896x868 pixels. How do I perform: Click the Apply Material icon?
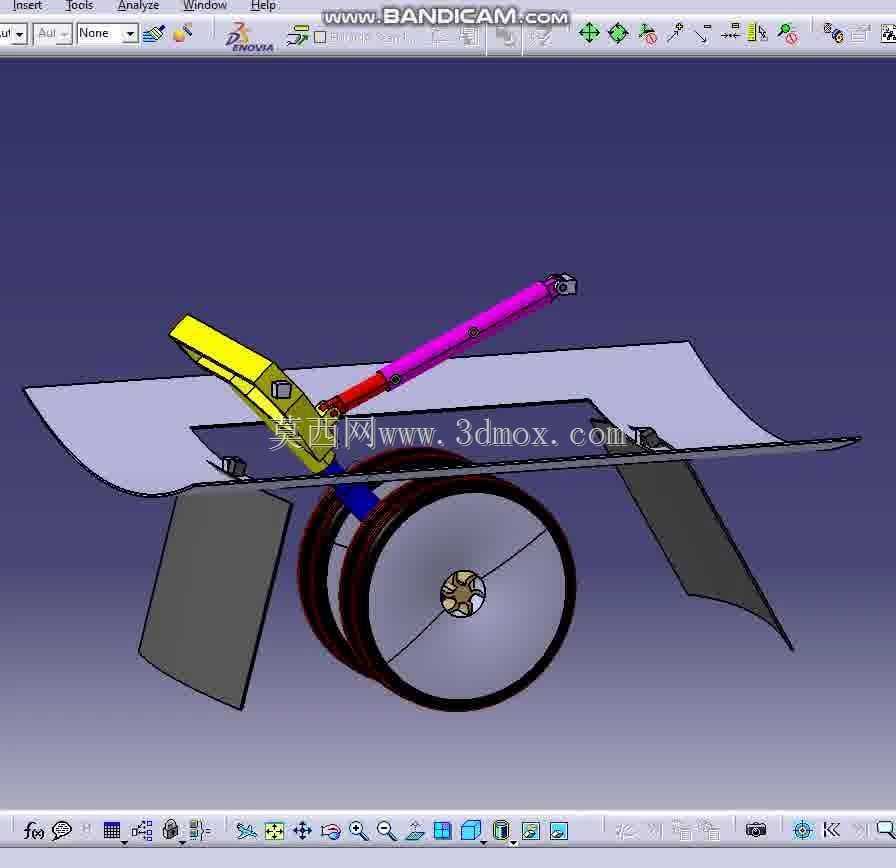[x=182, y=33]
